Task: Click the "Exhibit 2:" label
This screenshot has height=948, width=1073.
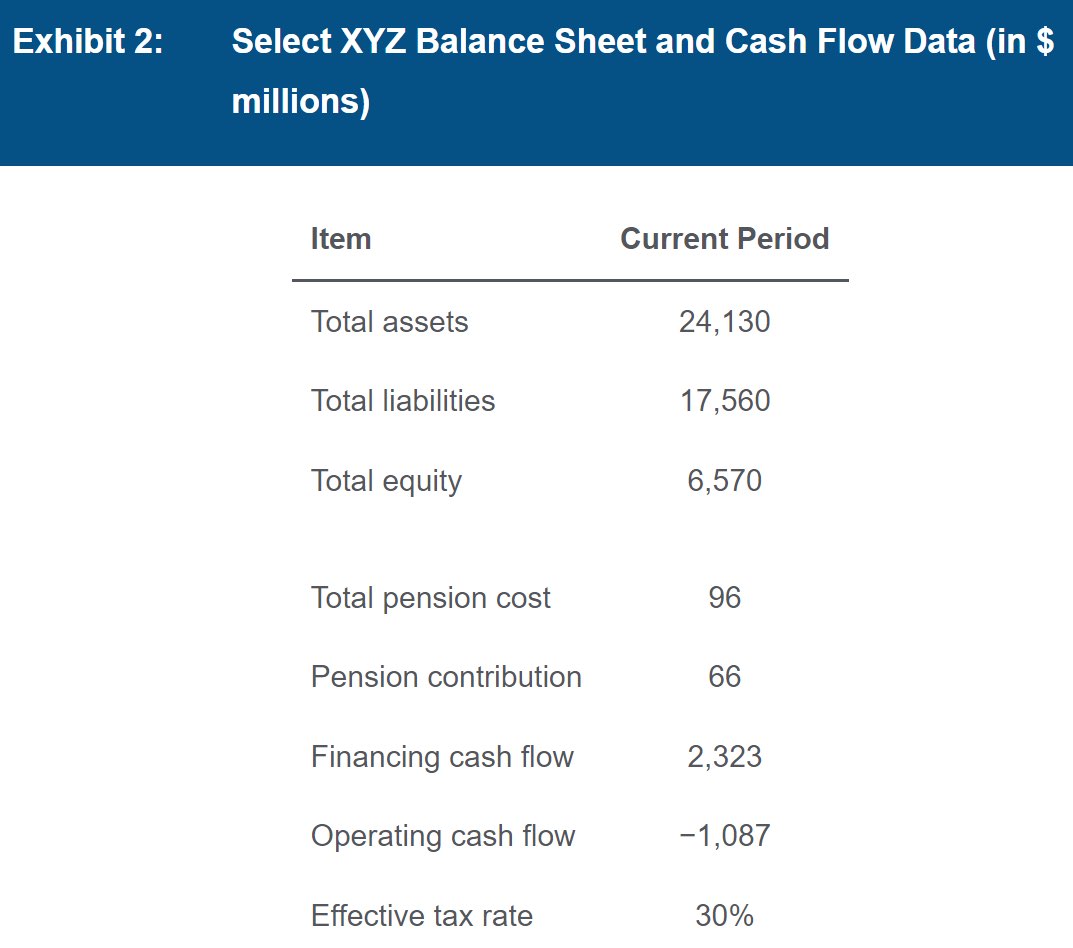Action: [x=89, y=42]
